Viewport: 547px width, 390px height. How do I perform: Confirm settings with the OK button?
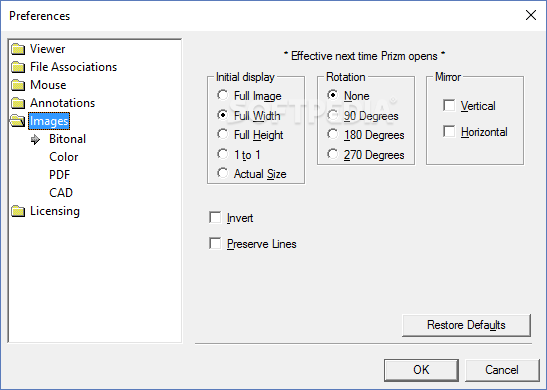click(421, 370)
